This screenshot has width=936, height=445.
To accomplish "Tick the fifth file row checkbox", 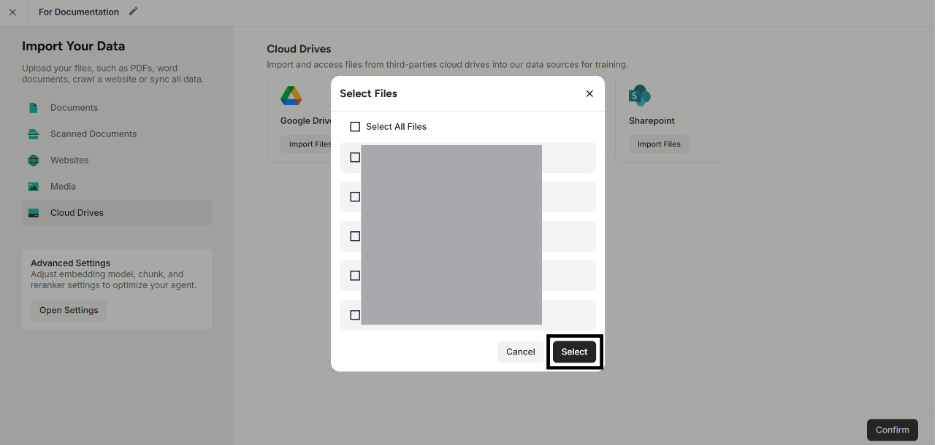I will [355, 315].
